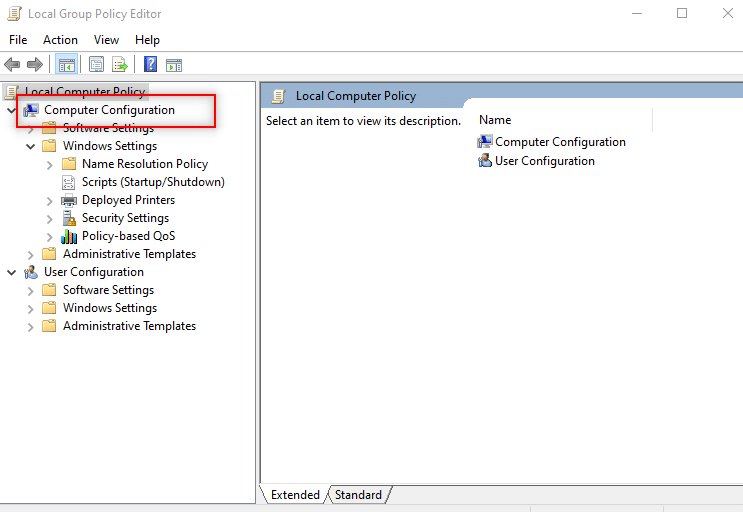Screen dimensions: 743x512
Task: Select the Deployed Printers label
Action: (x=128, y=200)
